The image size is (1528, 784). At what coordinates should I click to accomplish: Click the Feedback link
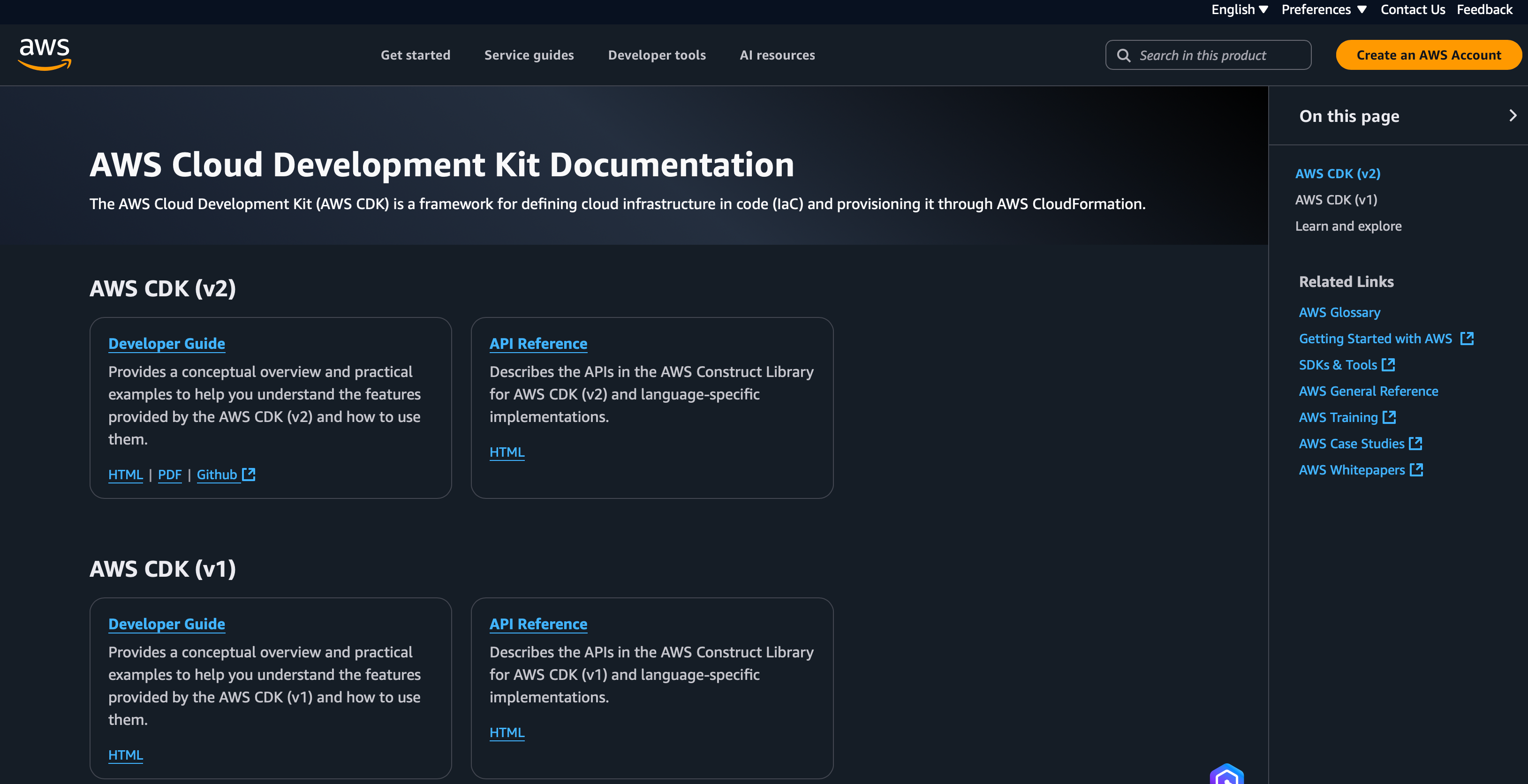tap(1485, 9)
